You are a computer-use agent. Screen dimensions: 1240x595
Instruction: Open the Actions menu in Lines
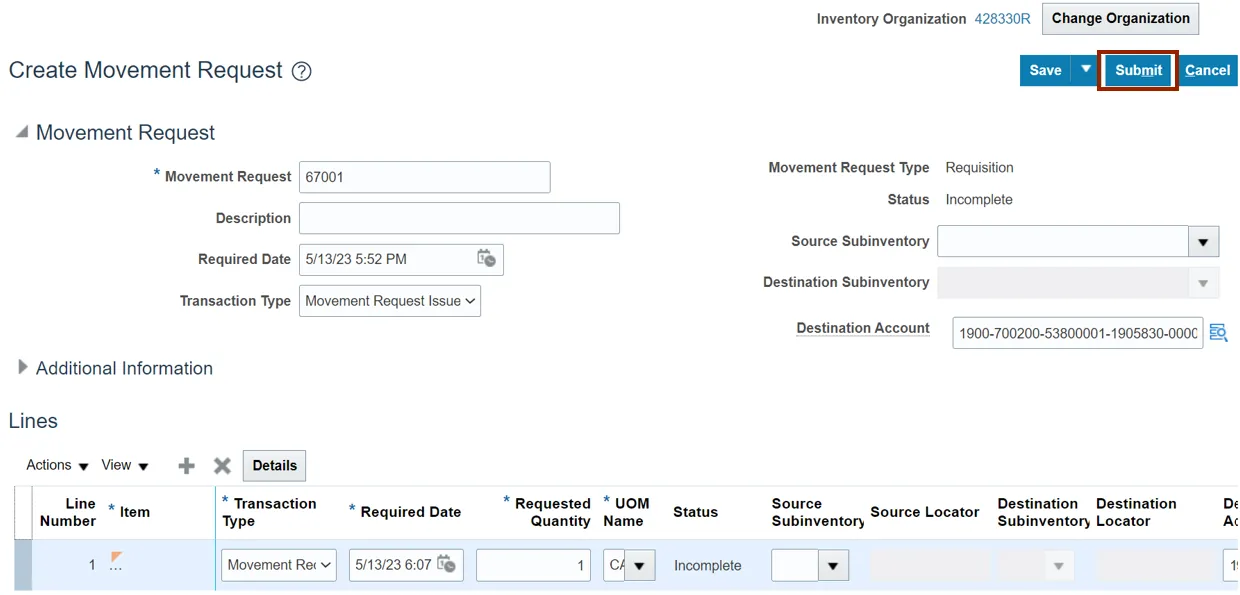(57, 466)
